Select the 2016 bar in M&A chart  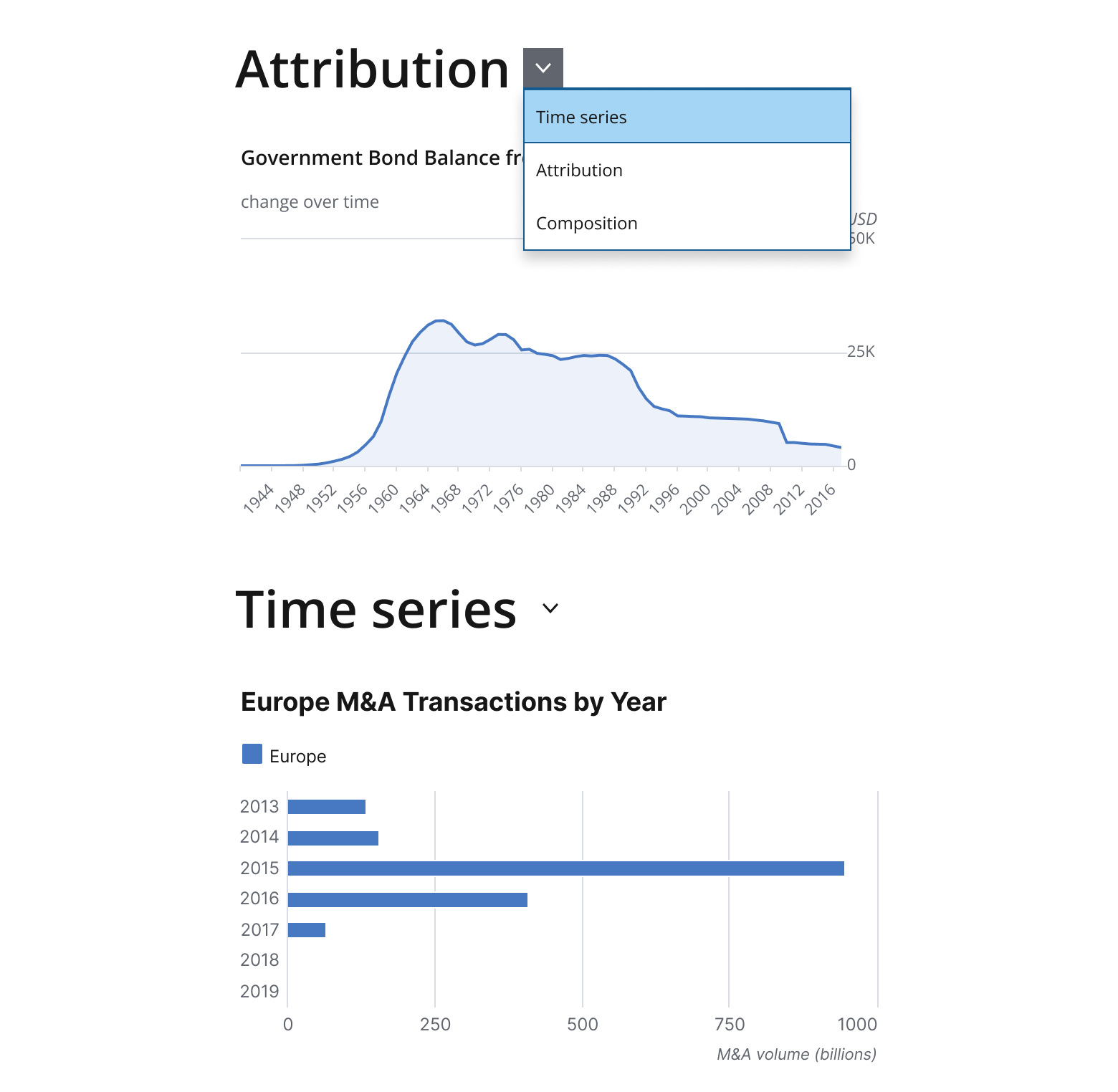click(x=407, y=900)
